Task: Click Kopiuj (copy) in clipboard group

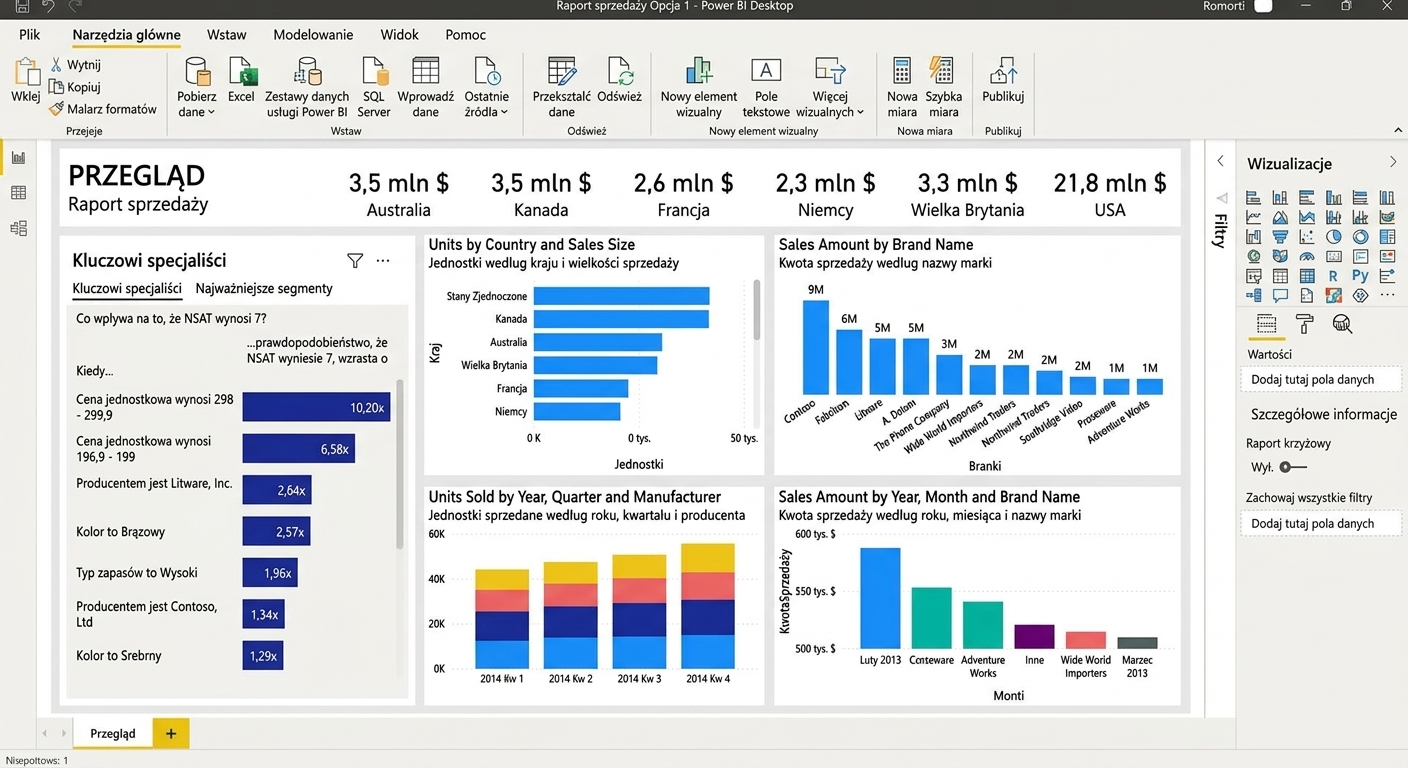Action: pyautogui.click(x=76, y=87)
